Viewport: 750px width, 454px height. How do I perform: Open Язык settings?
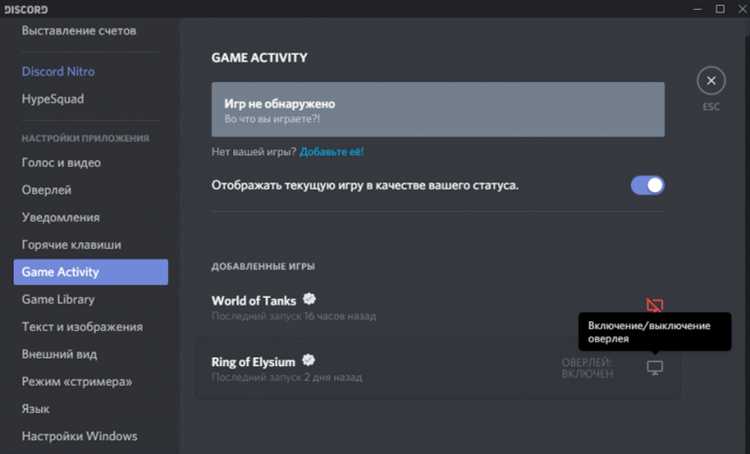(x=35, y=409)
